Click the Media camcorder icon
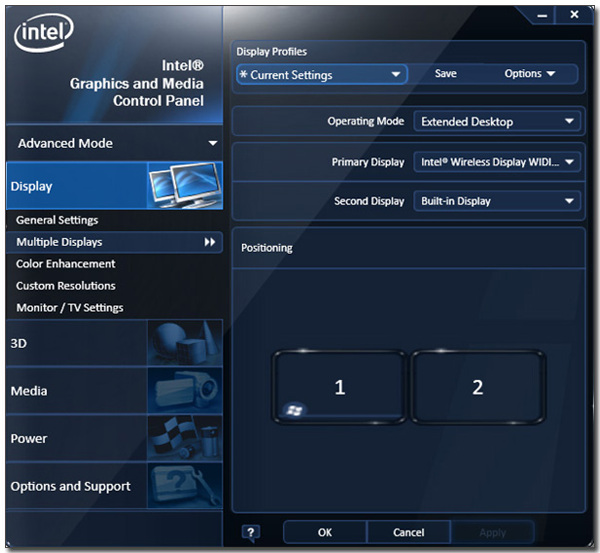Screen dimensions: 600x553 pos(185,390)
